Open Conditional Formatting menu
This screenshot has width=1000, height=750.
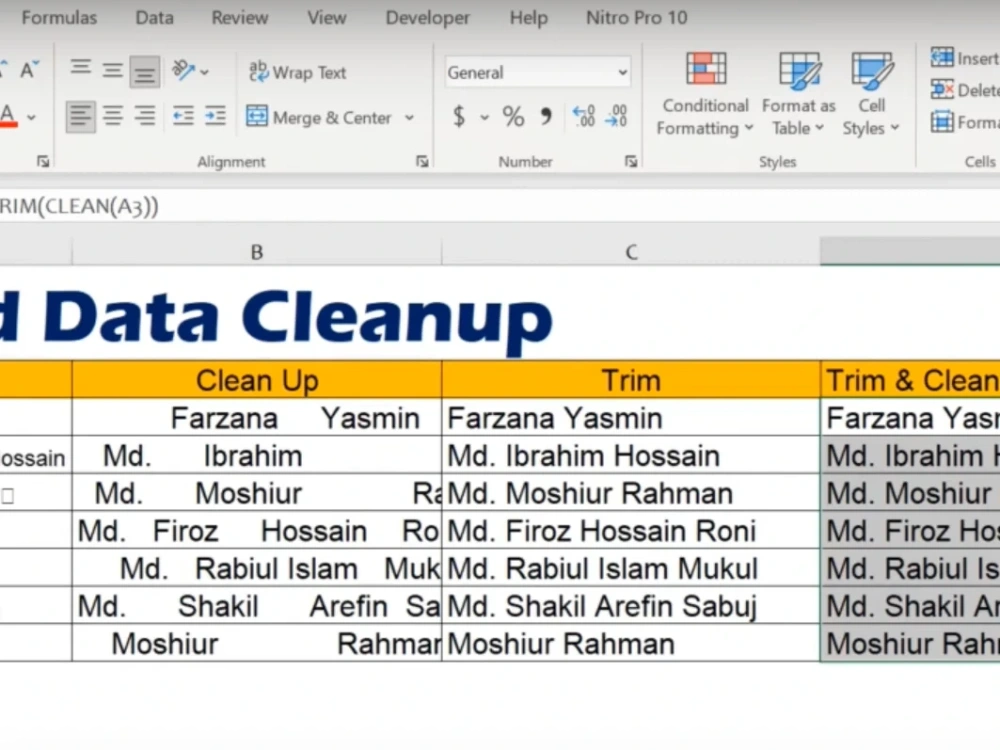(x=705, y=94)
